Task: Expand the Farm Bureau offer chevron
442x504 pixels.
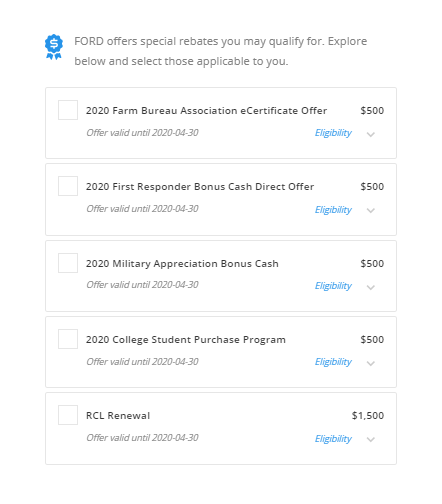Action: [x=371, y=134]
